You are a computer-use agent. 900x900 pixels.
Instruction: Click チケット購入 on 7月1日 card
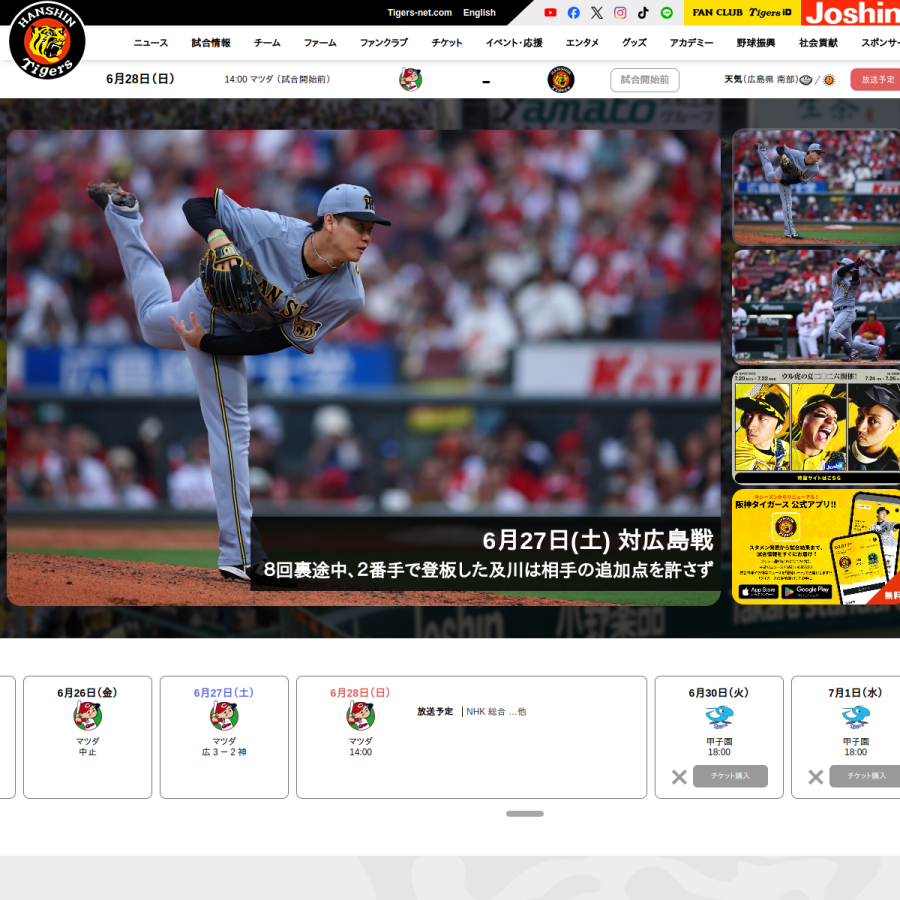865,776
